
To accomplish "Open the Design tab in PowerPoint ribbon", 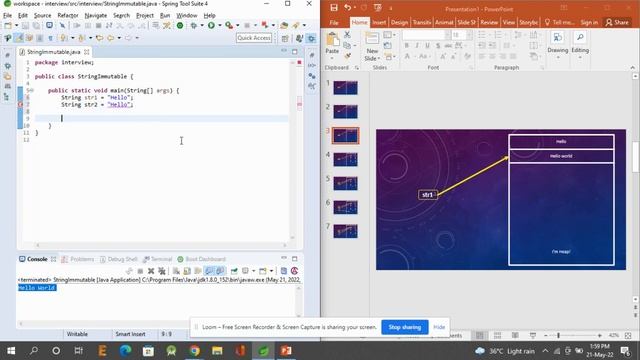I will coord(399,22).
